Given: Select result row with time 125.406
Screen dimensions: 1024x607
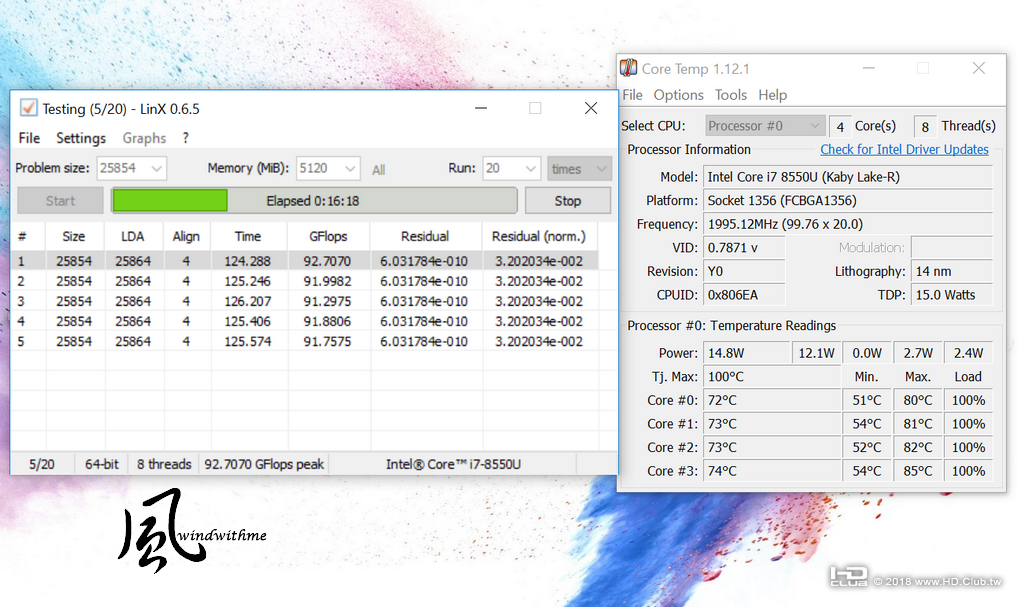Looking at the screenshot, I should (x=304, y=321).
